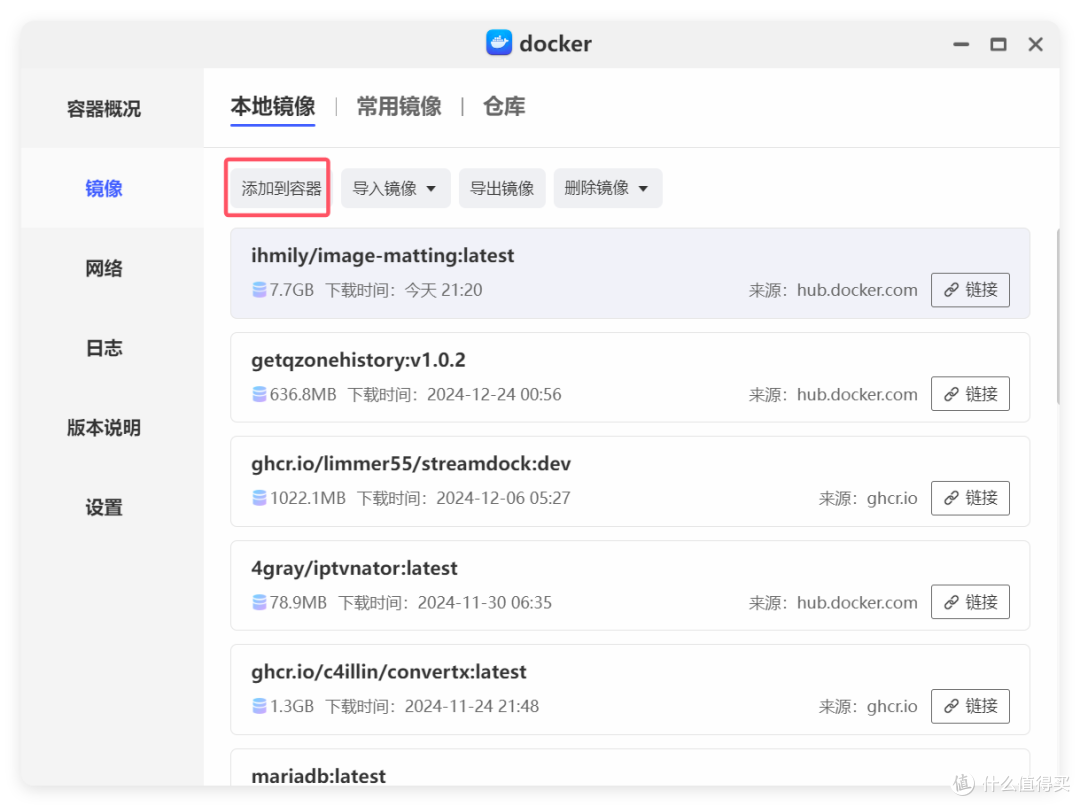Open link for 4gray/iptvnator image
The height and width of the screenshot is (806, 1080).
coord(970,602)
